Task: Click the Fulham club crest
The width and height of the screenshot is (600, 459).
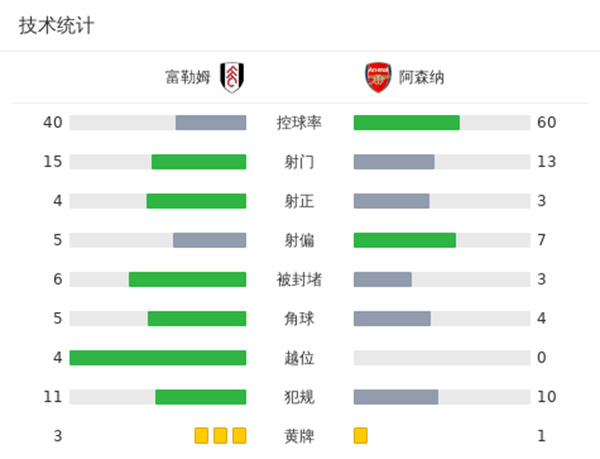Action: click(x=232, y=77)
